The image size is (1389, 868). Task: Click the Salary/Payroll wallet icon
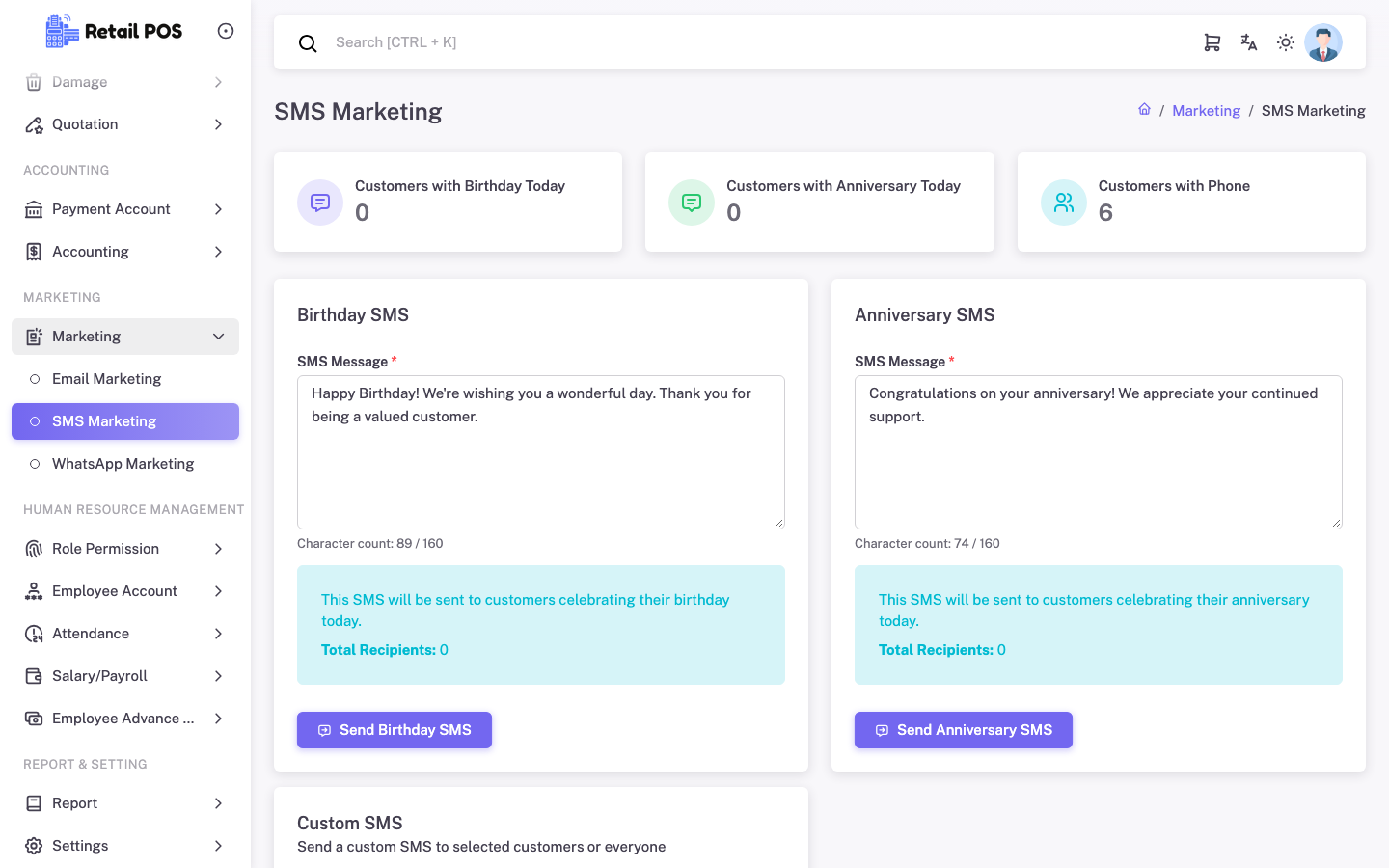click(x=34, y=676)
